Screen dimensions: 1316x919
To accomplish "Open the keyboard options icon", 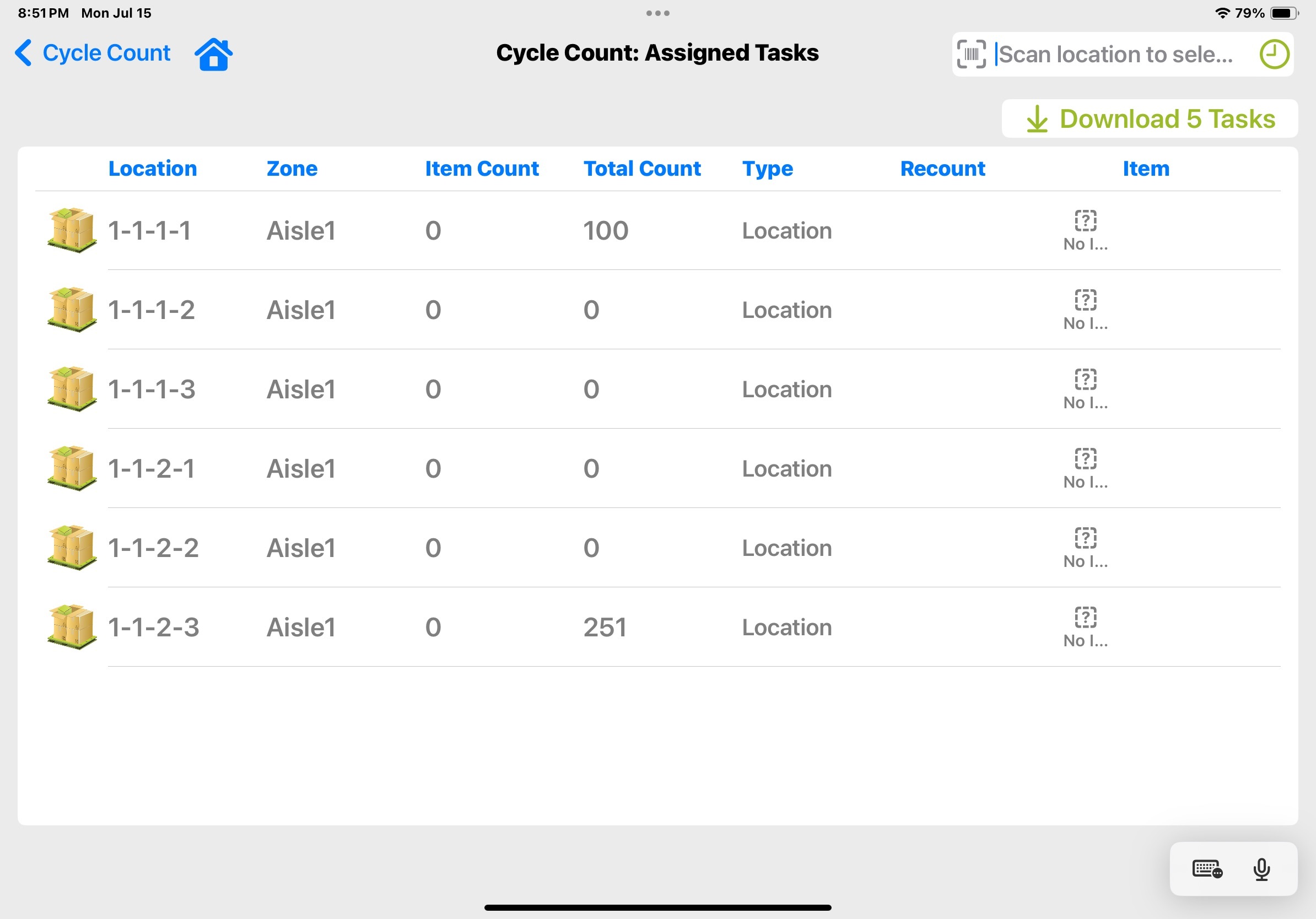I will (1207, 869).
